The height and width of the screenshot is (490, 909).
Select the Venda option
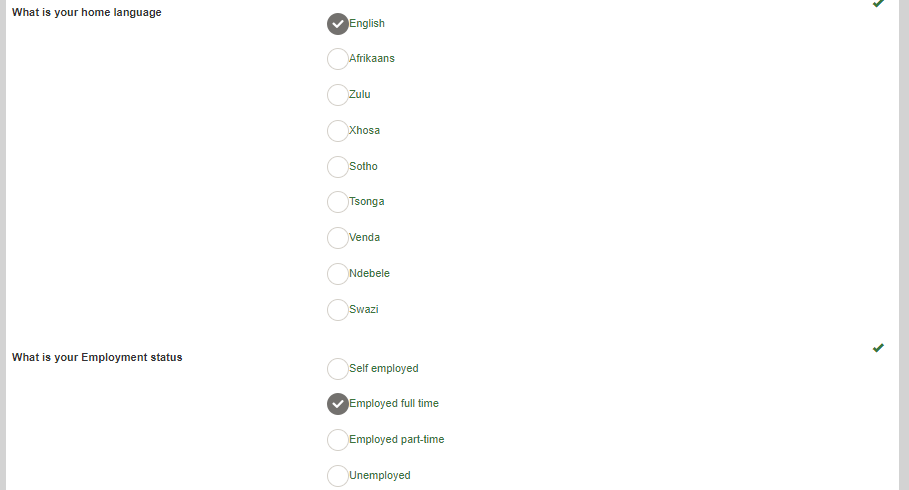(x=337, y=238)
